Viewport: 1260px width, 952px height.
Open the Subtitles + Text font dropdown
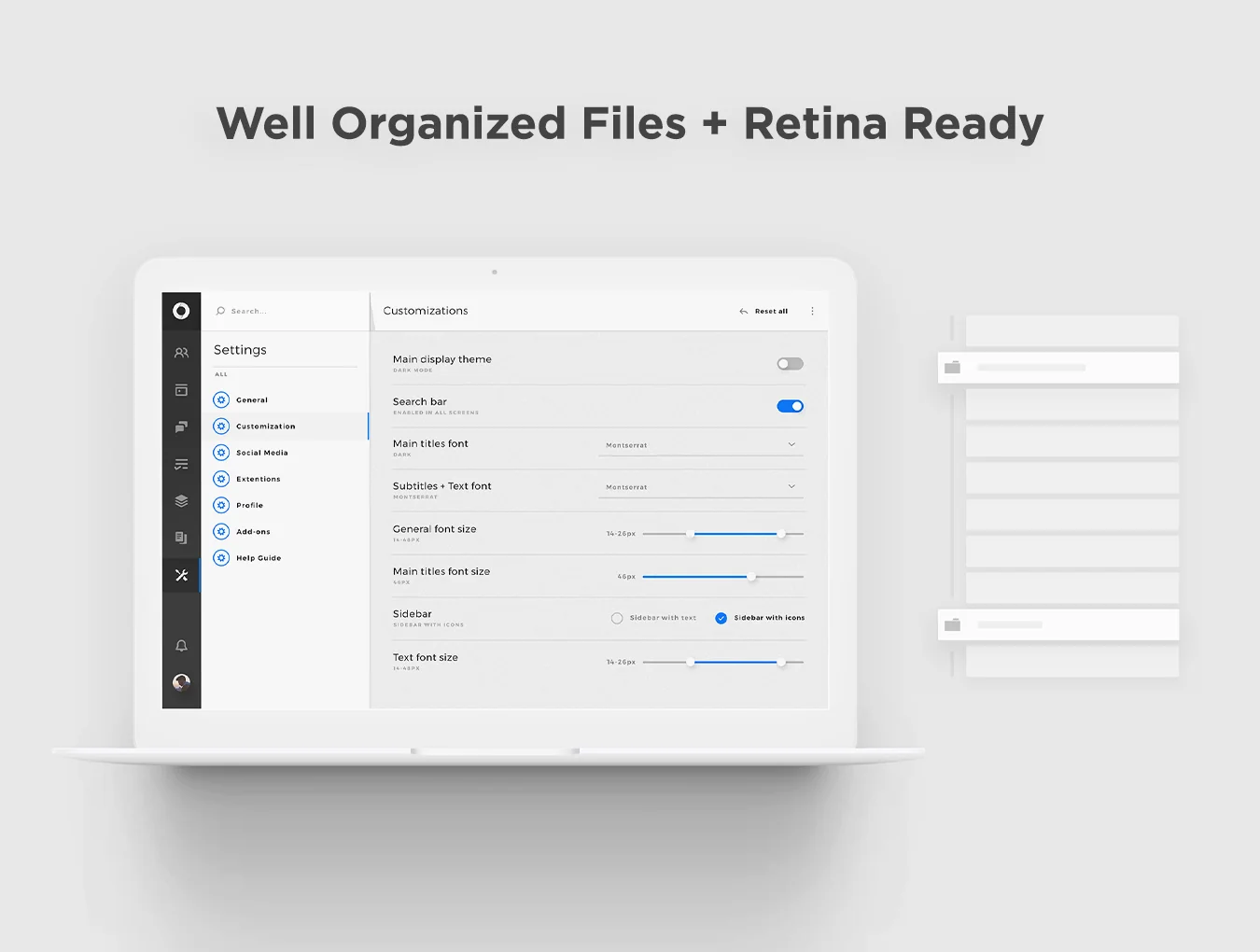point(701,487)
